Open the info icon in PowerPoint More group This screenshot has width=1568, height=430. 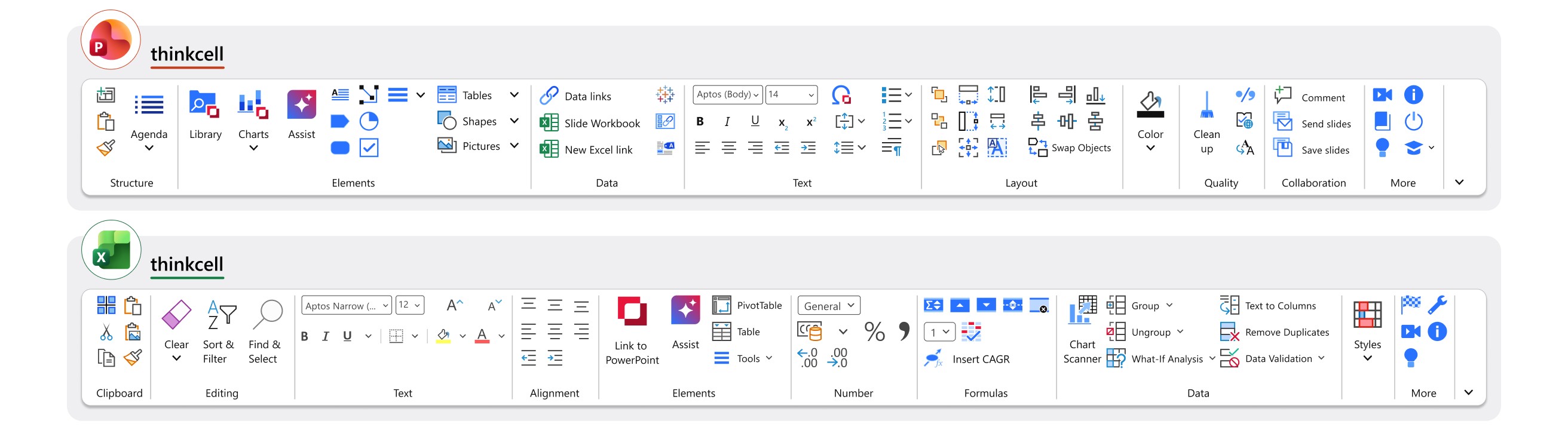pos(1413,94)
